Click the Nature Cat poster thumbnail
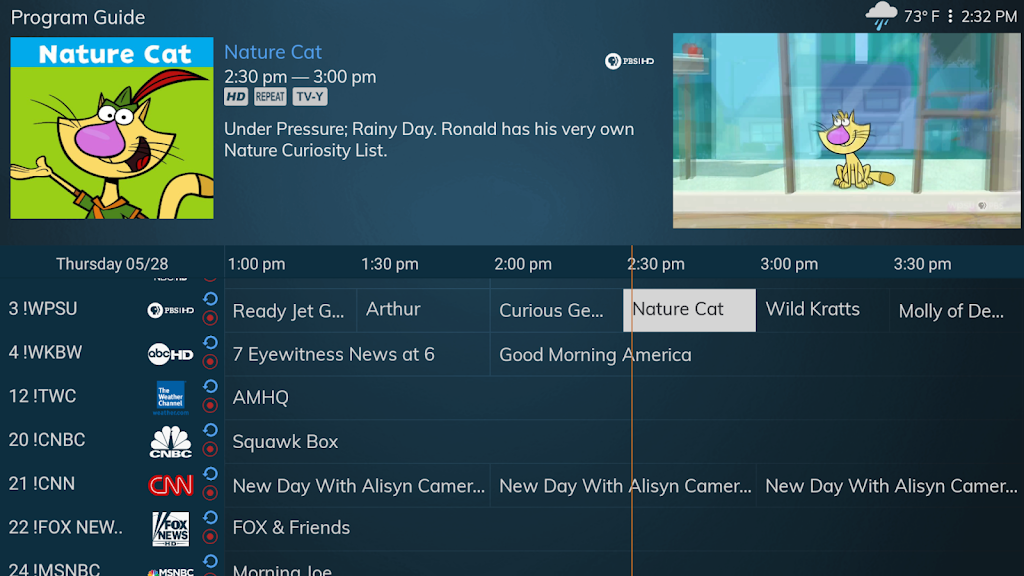This screenshot has width=1024, height=576. coord(112,128)
